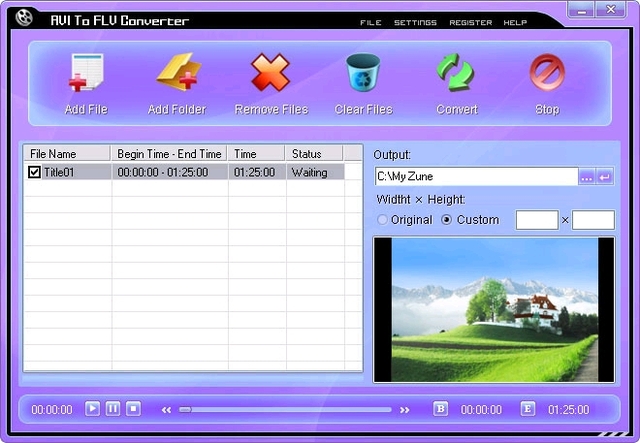Click in the Output path field
Viewport: 640px width, 443px height.
tap(476, 176)
